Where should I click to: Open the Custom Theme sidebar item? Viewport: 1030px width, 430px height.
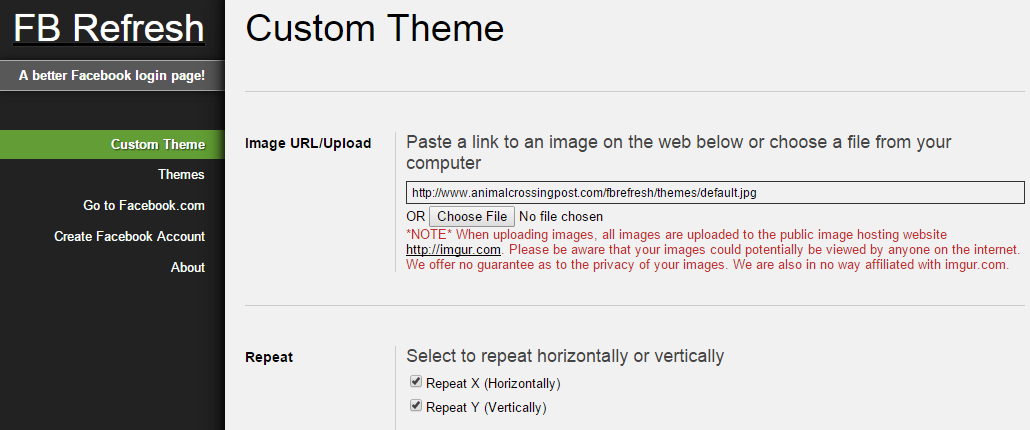[112, 144]
